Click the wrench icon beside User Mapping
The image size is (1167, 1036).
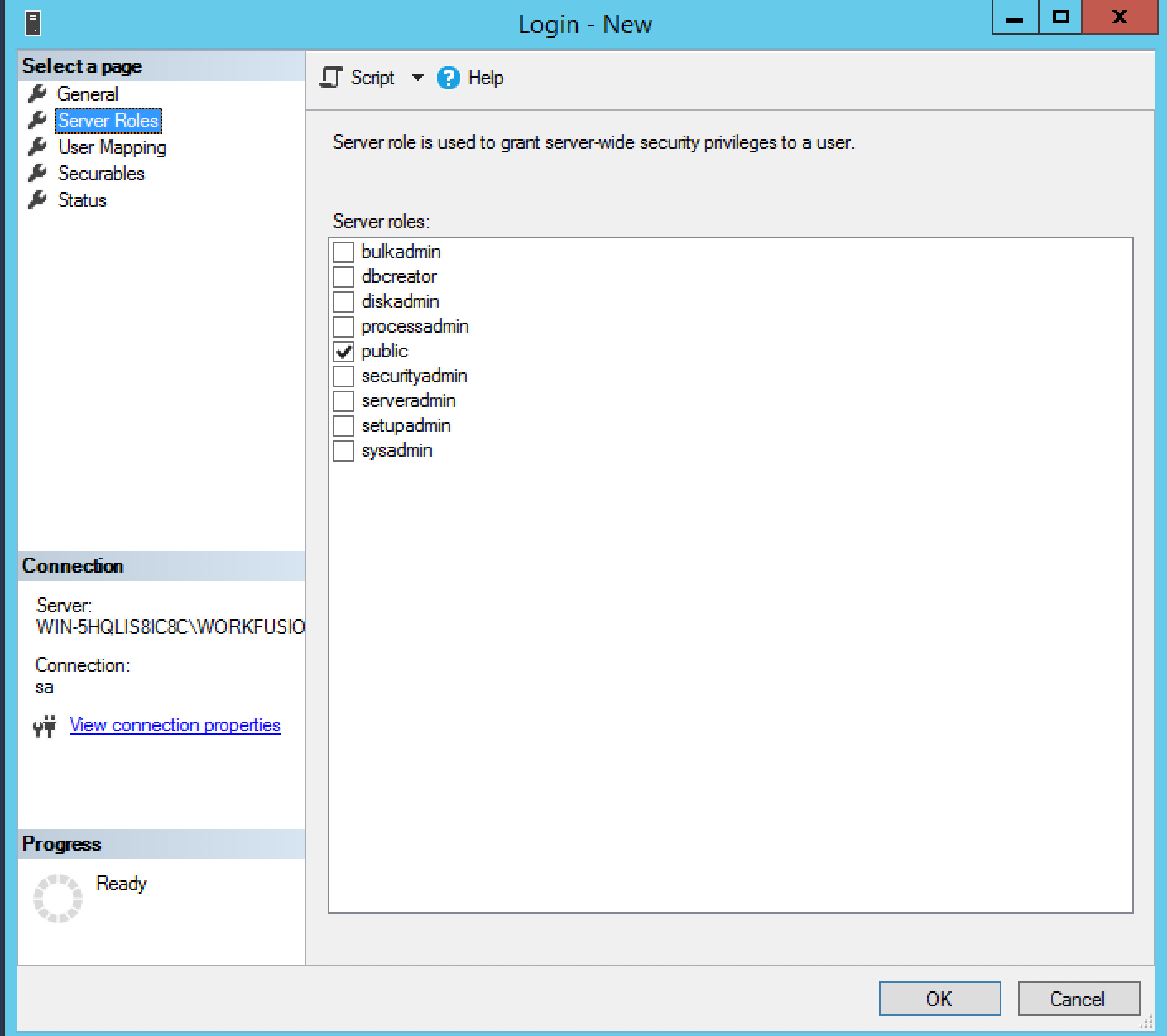37,146
